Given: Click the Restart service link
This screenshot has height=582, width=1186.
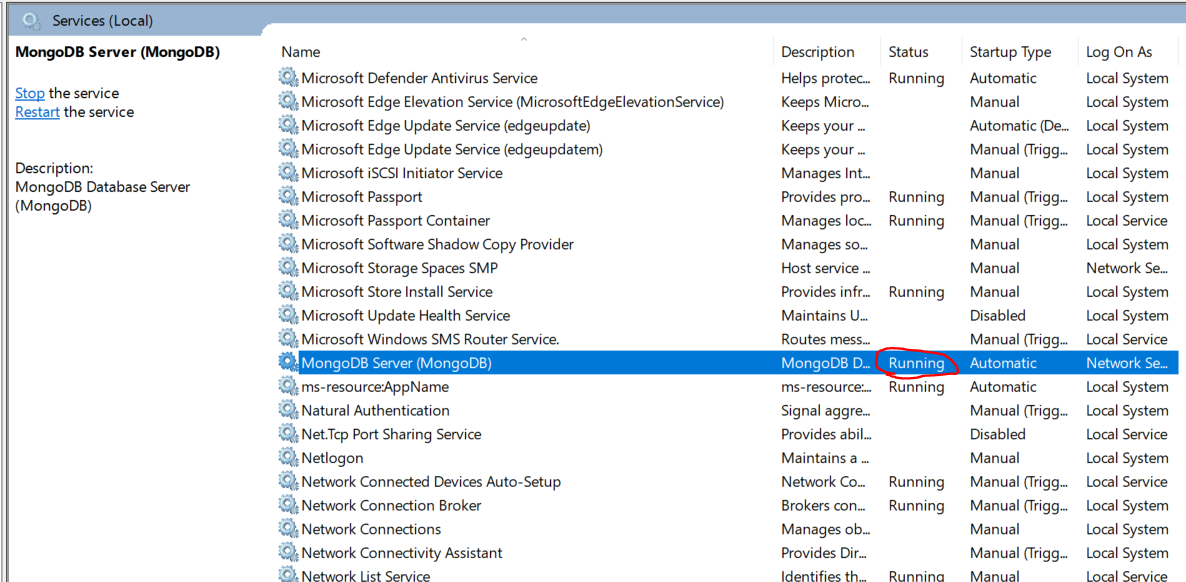Looking at the screenshot, I should (37, 112).
